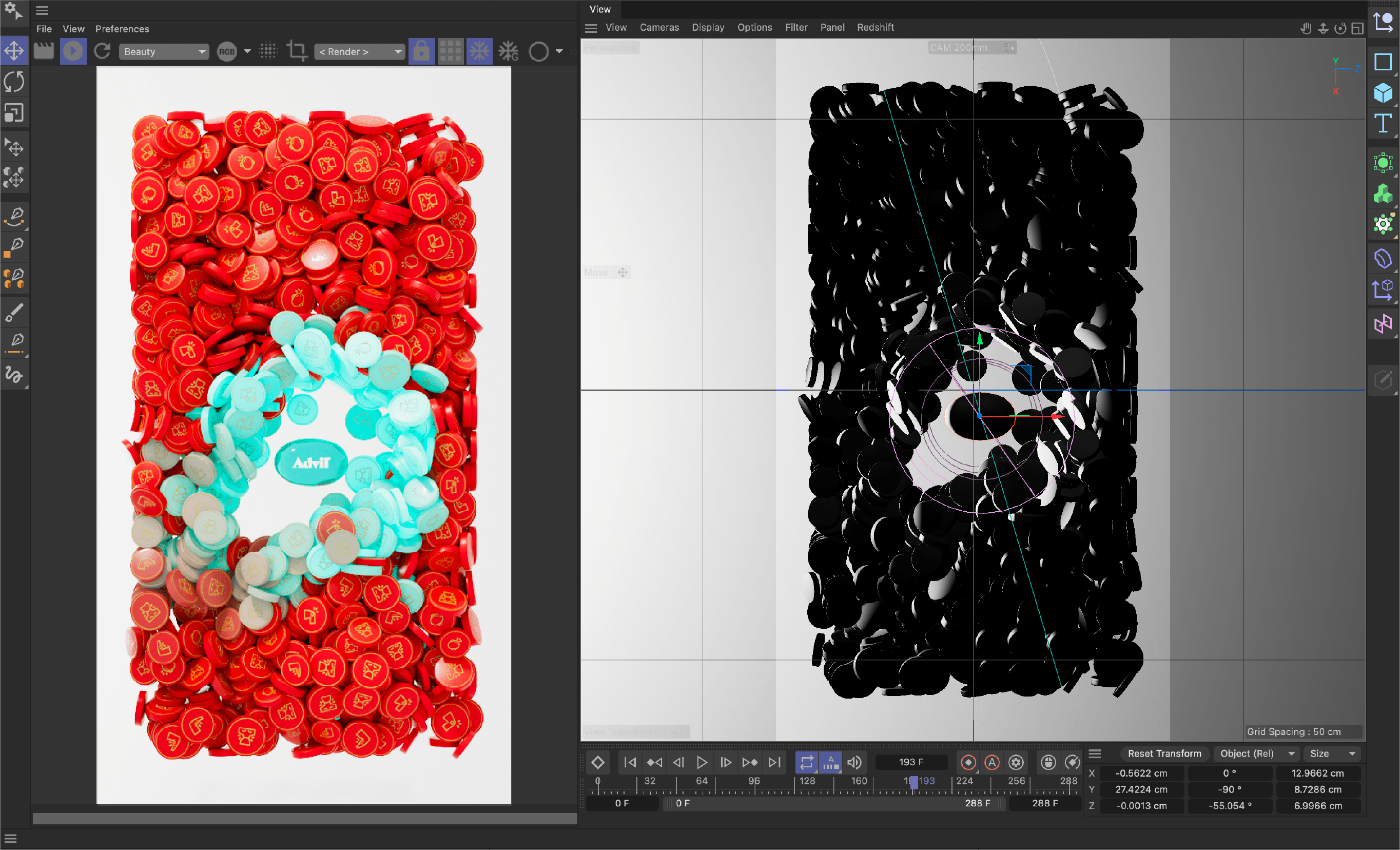The width and height of the screenshot is (1400, 850).
Task: Click the blue Cube primitive icon
Action: point(1383,92)
